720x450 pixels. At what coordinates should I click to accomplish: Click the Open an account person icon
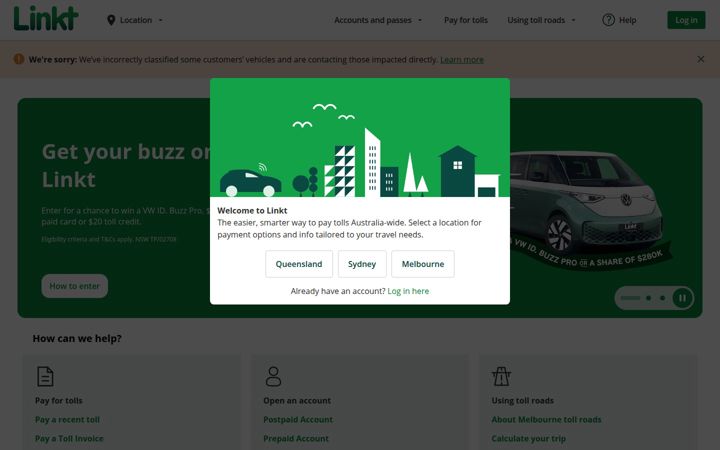coord(273,377)
